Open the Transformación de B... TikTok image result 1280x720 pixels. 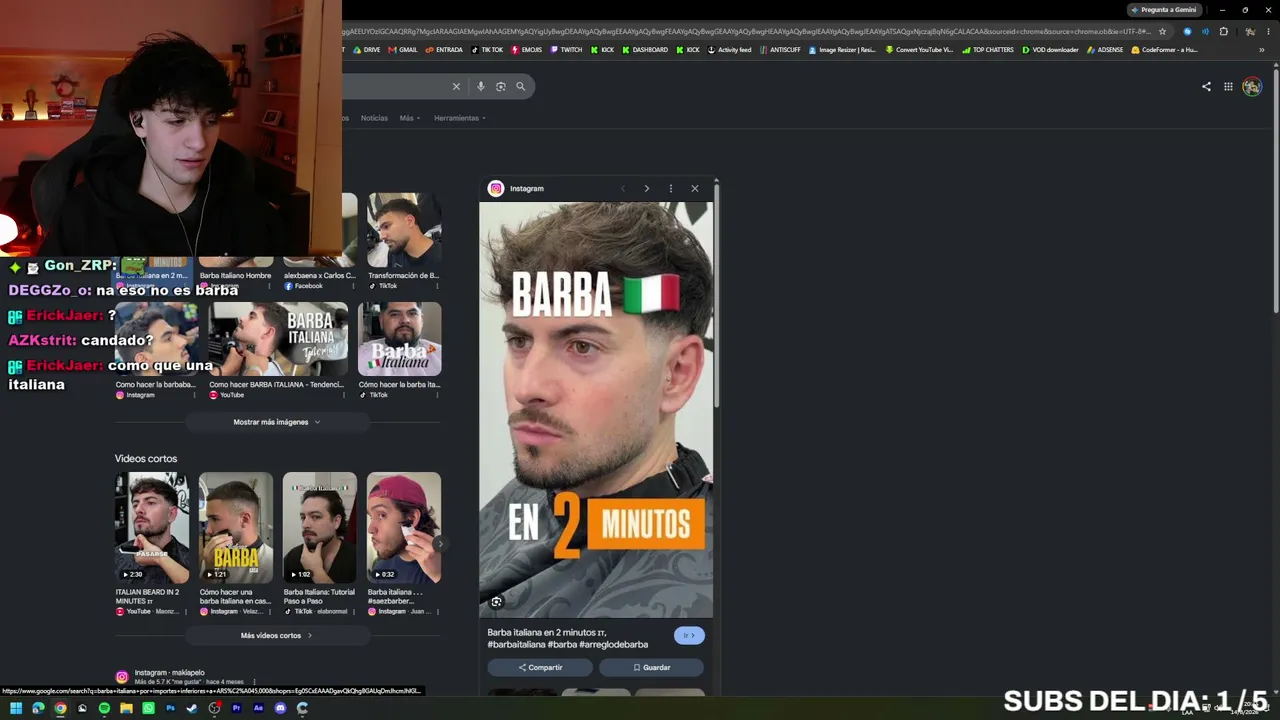(x=404, y=241)
